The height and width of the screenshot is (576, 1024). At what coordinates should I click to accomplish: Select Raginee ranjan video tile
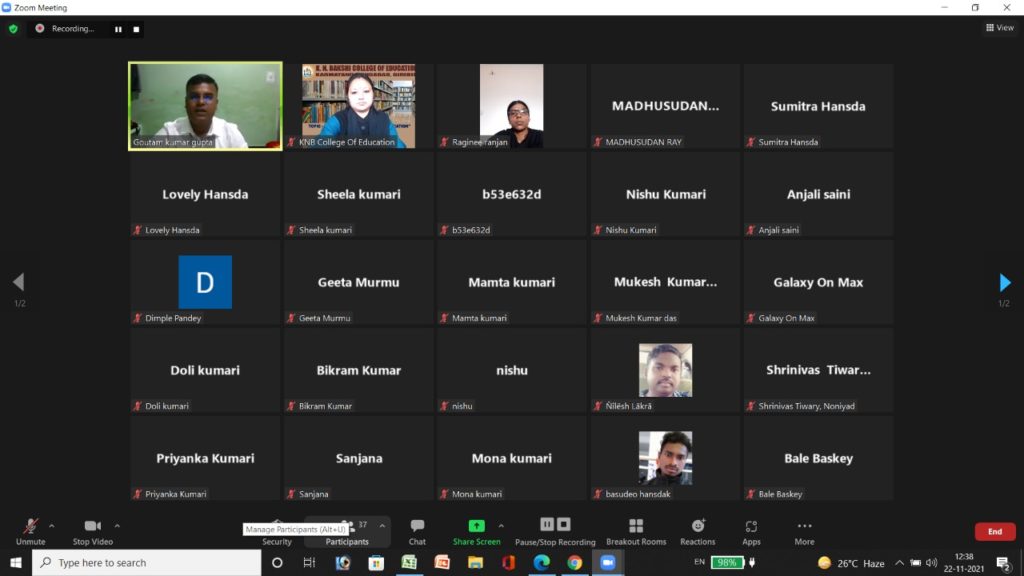pyautogui.click(x=511, y=106)
